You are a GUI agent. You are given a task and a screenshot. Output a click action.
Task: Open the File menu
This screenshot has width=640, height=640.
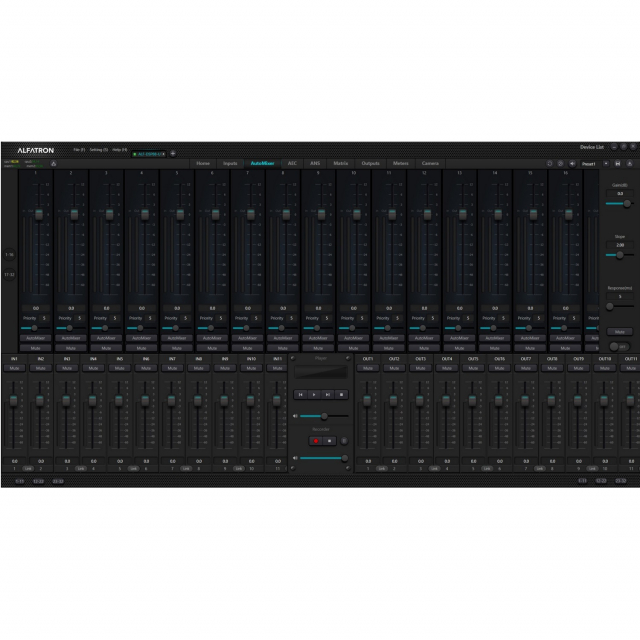click(x=79, y=149)
